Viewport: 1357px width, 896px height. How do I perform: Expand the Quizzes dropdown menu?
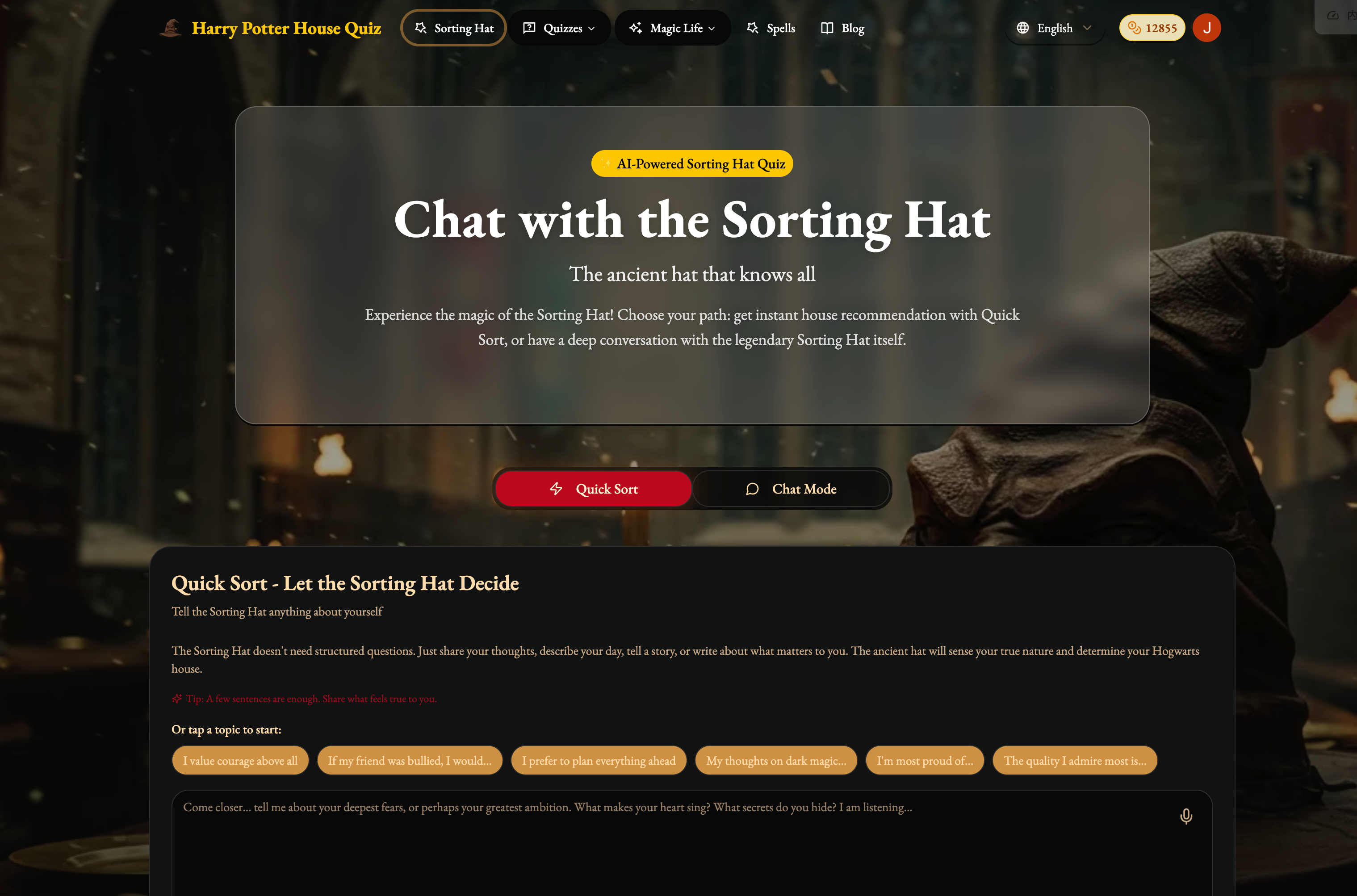(559, 28)
